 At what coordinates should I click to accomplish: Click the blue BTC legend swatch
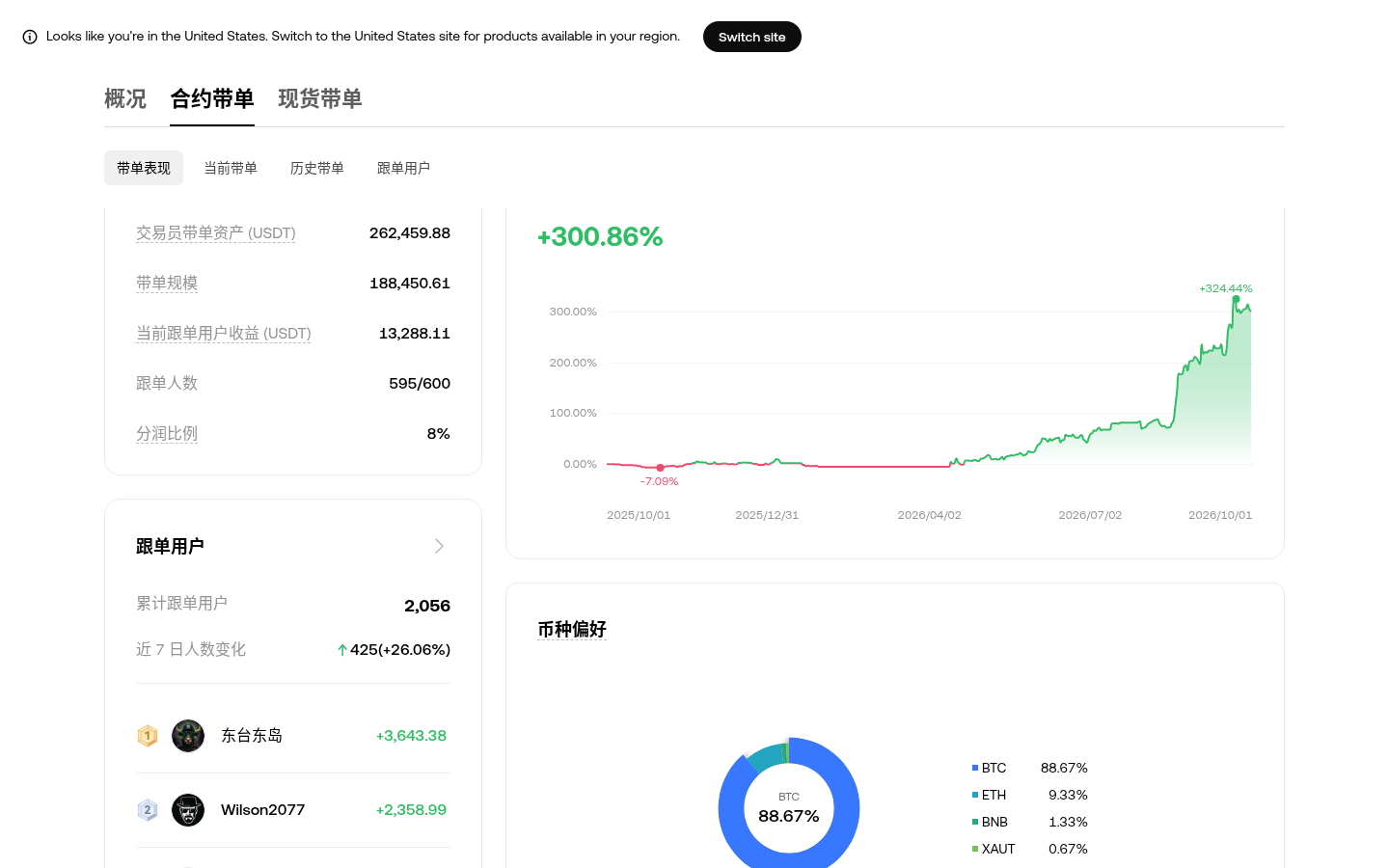[975, 768]
